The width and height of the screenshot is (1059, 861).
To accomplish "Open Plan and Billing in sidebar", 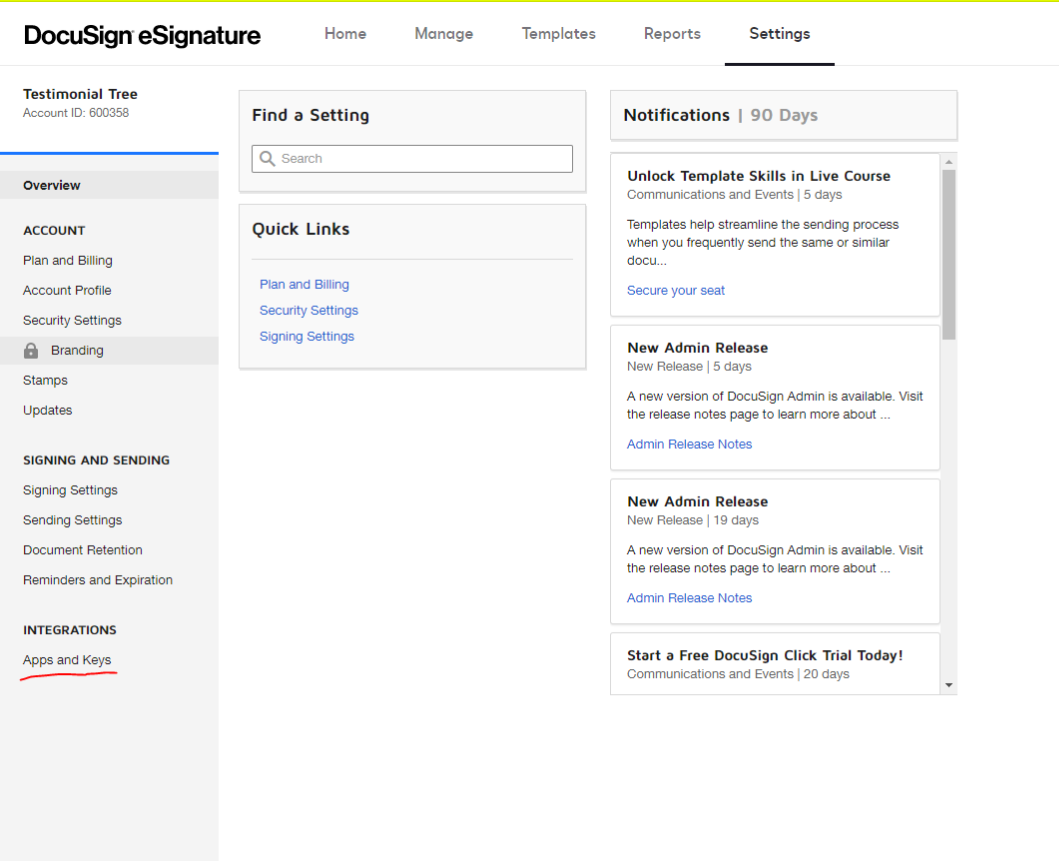I will coord(68,261).
